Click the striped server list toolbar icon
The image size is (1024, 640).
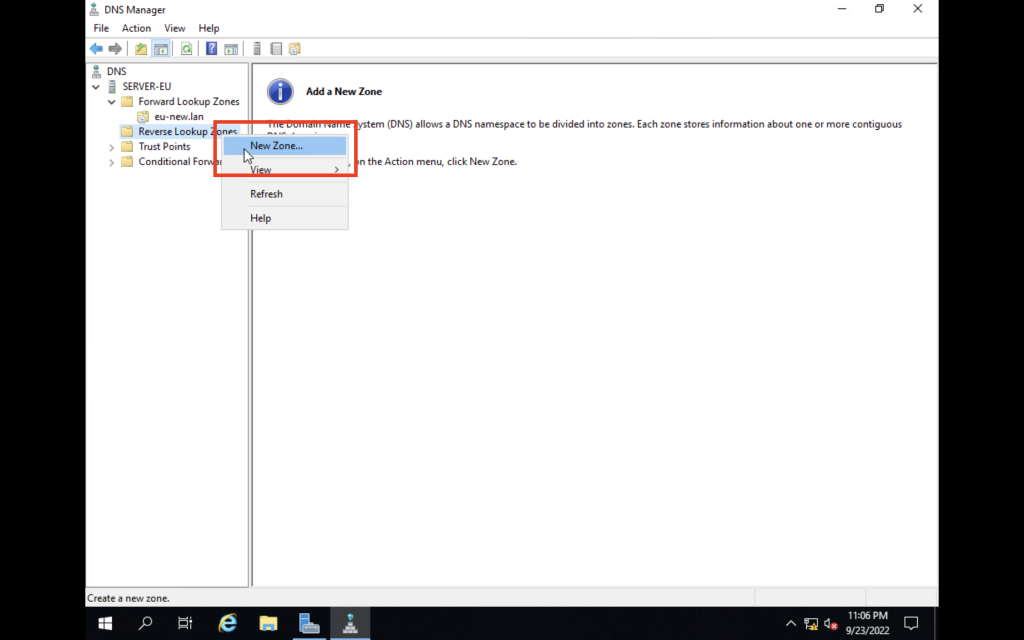(x=276, y=49)
